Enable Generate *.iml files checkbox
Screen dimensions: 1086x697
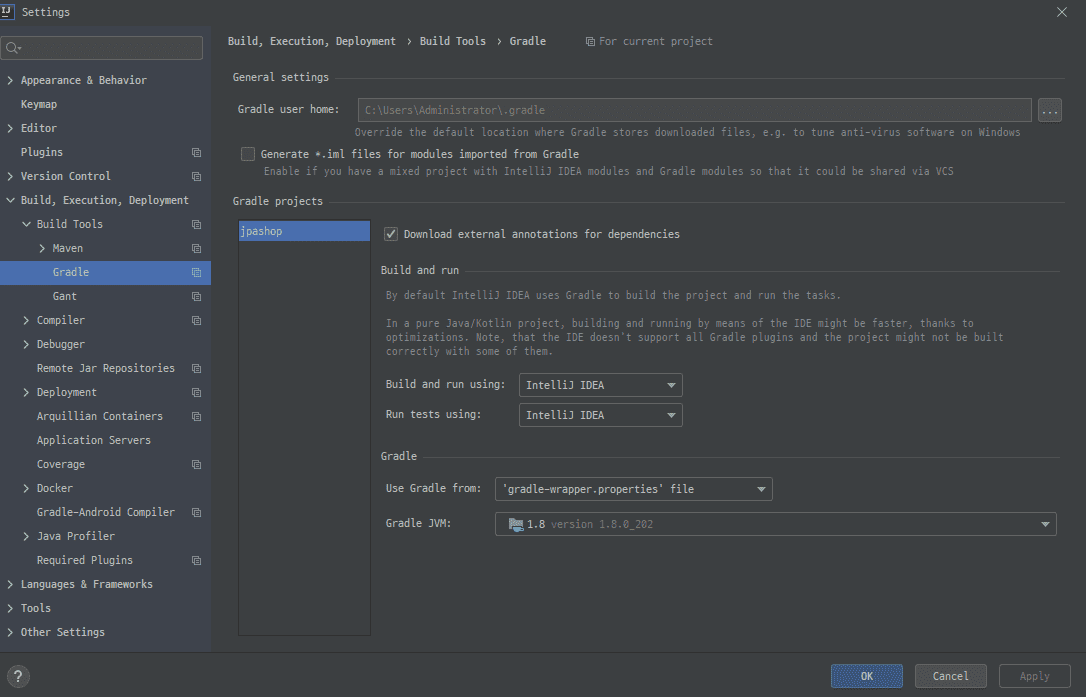[248, 154]
